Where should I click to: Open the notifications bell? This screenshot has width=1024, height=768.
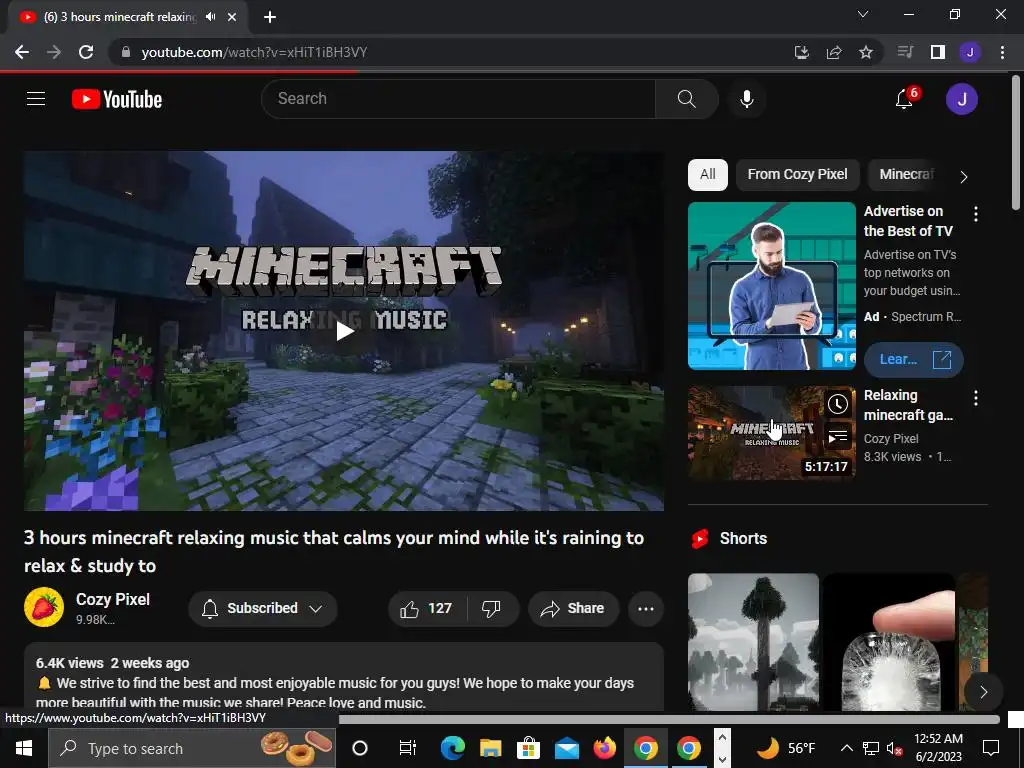(x=904, y=99)
